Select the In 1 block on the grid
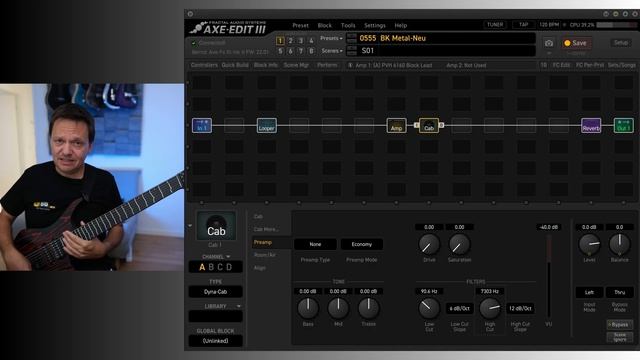Image resolution: width=640 pixels, height=360 pixels. point(202,125)
